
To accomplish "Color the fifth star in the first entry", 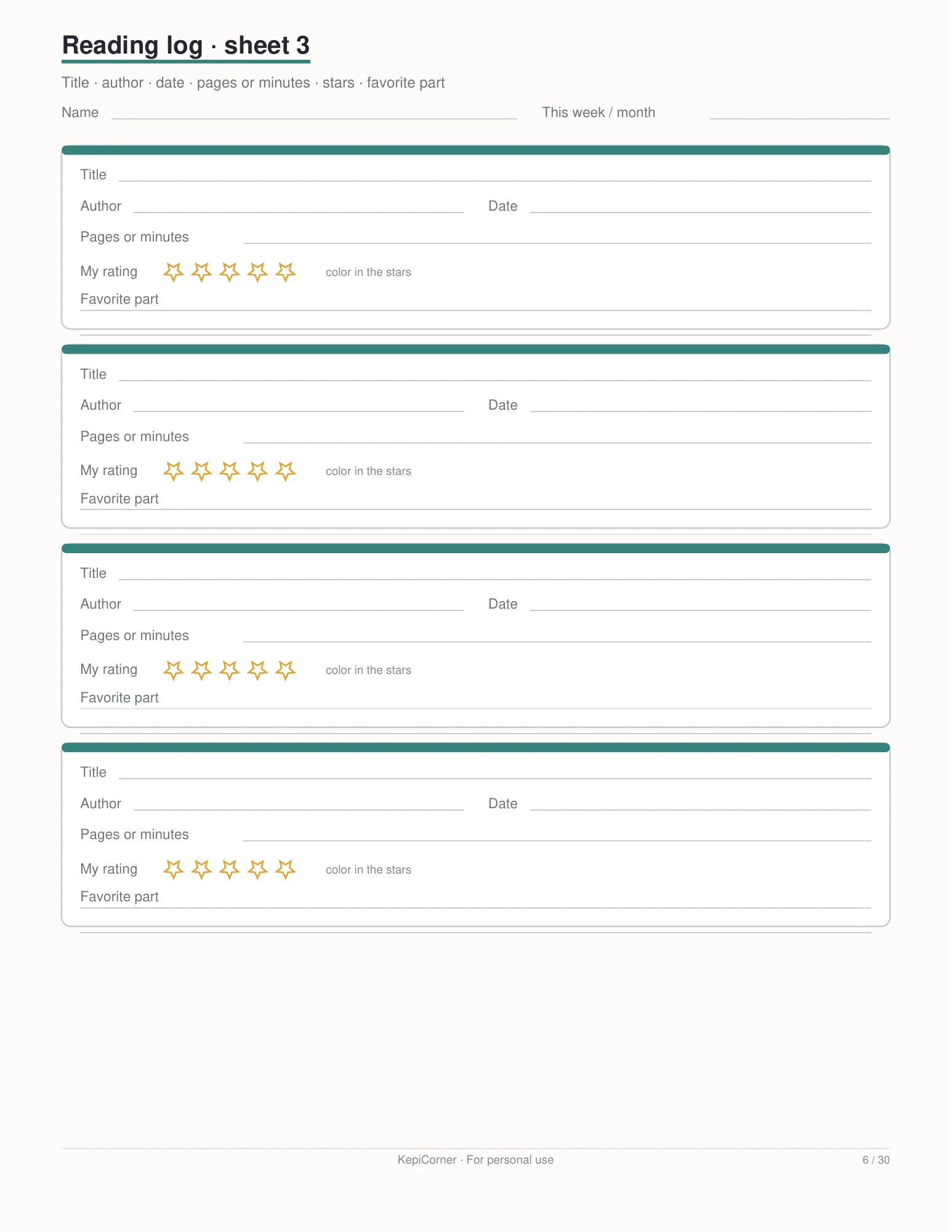I will tap(285, 272).
